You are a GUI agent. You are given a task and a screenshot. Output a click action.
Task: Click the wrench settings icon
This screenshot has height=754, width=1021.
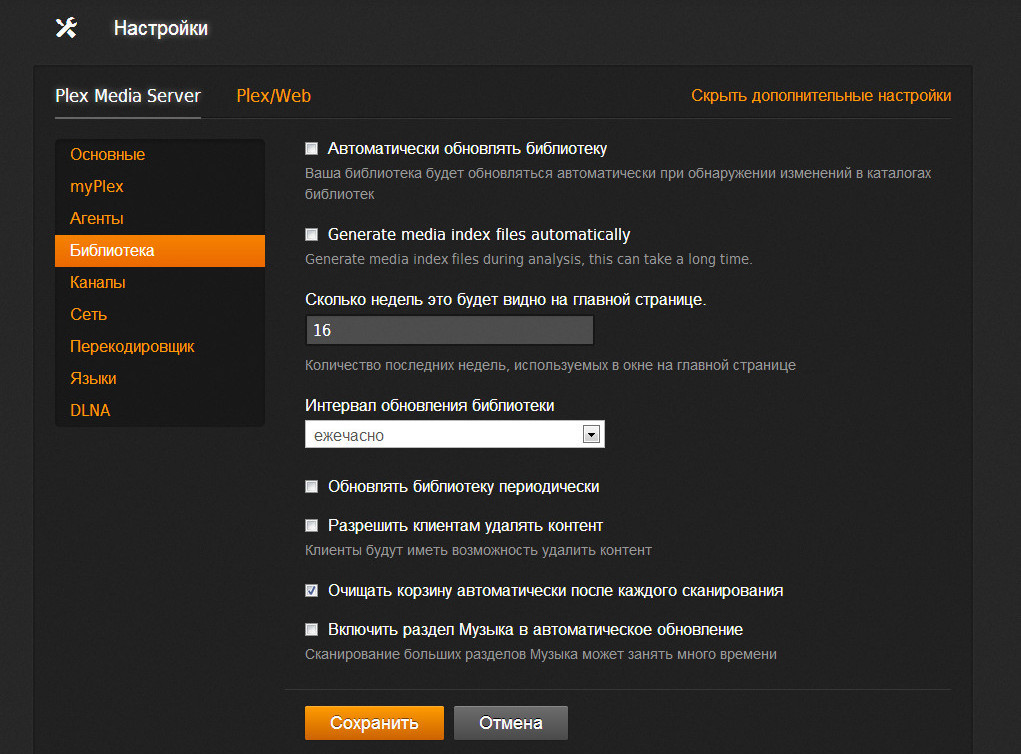pyautogui.click(x=66, y=28)
